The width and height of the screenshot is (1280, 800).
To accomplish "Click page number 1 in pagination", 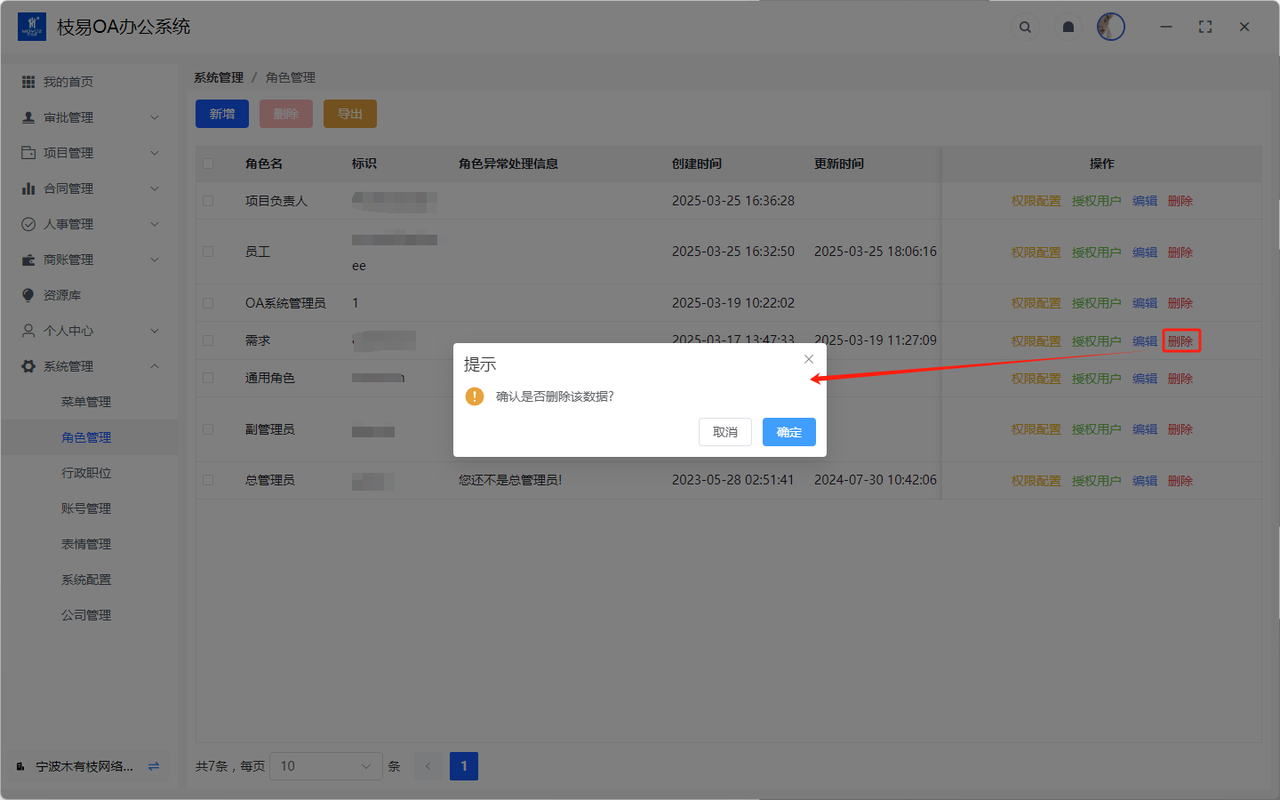I will (464, 766).
